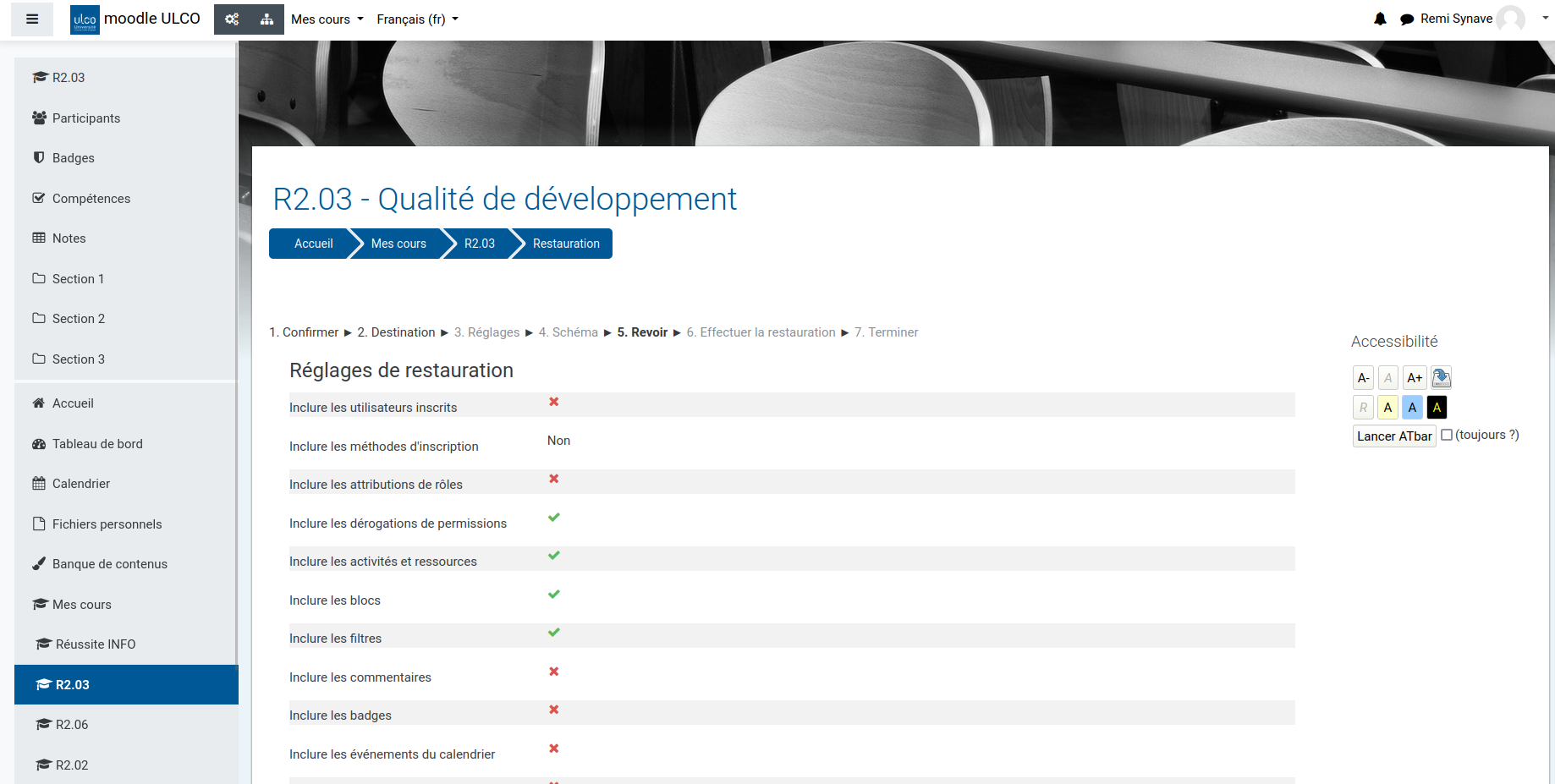
Task: Click the gears administration icon in navbar
Action: (232, 19)
